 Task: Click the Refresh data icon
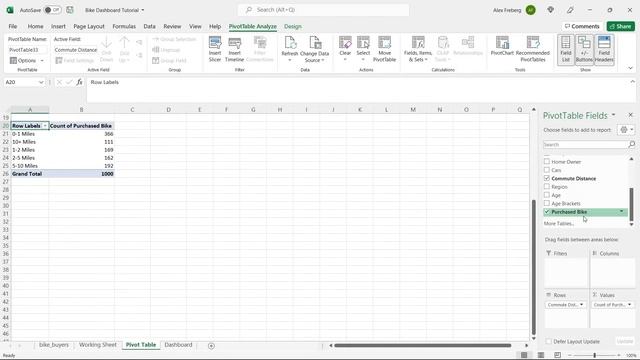point(290,49)
